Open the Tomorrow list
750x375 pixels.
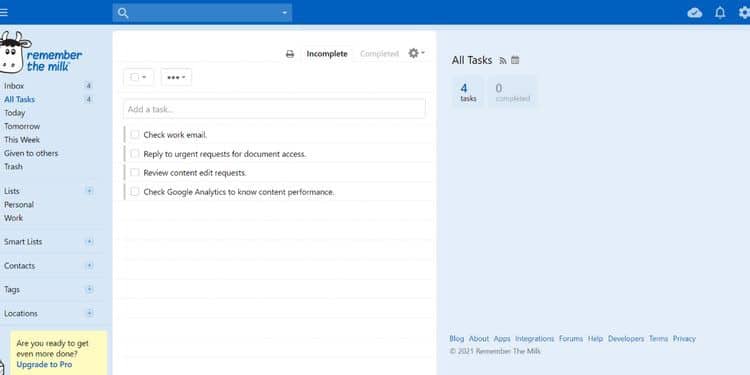point(22,126)
